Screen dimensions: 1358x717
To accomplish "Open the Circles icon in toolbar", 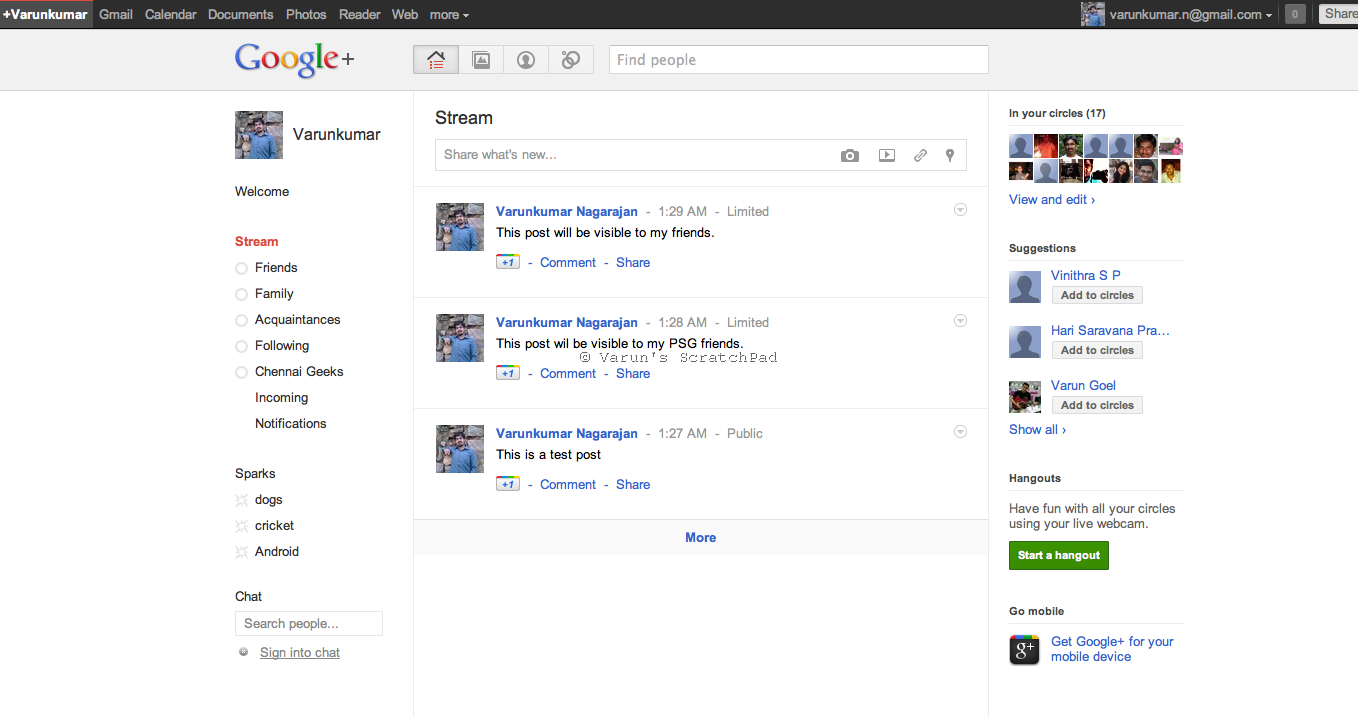I will point(571,60).
